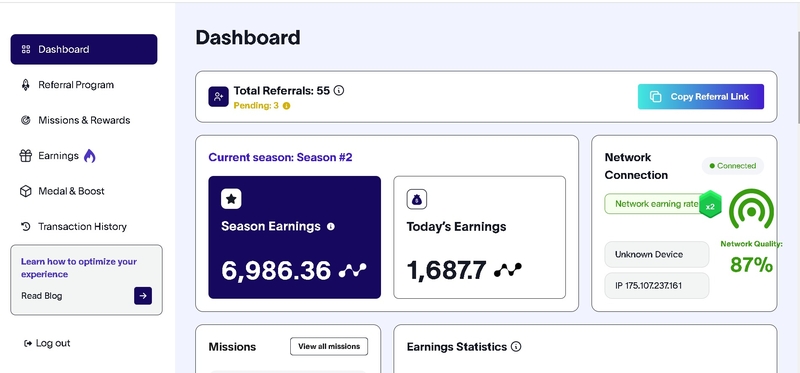Viewport: 800px width, 373px height.
Task: Log out of the account
Action: coord(47,343)
